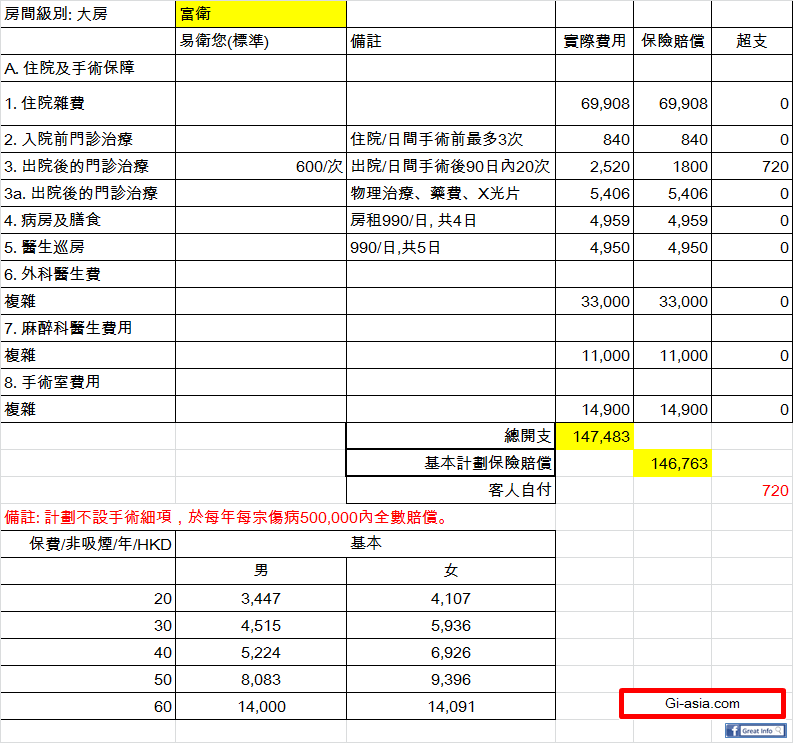This screenshot has height=743, width=793.
Task: Click the 女 column header
Action: point(451,571)
